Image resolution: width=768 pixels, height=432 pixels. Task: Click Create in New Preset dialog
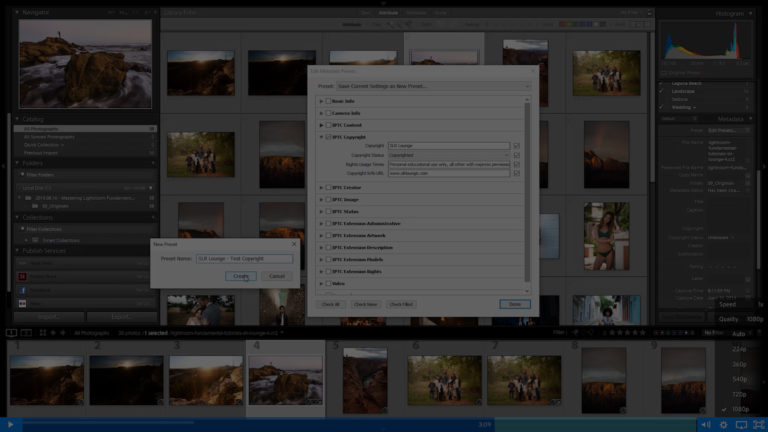tap(240, 276)
